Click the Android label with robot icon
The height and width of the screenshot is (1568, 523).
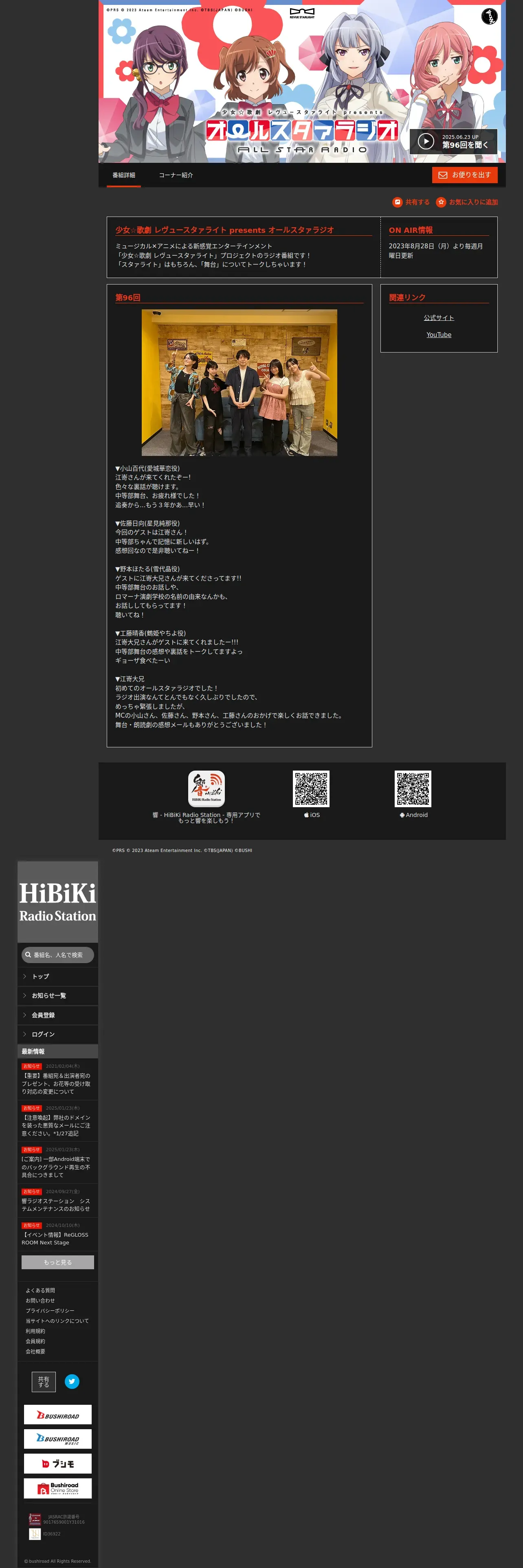[x=413, y=815]
